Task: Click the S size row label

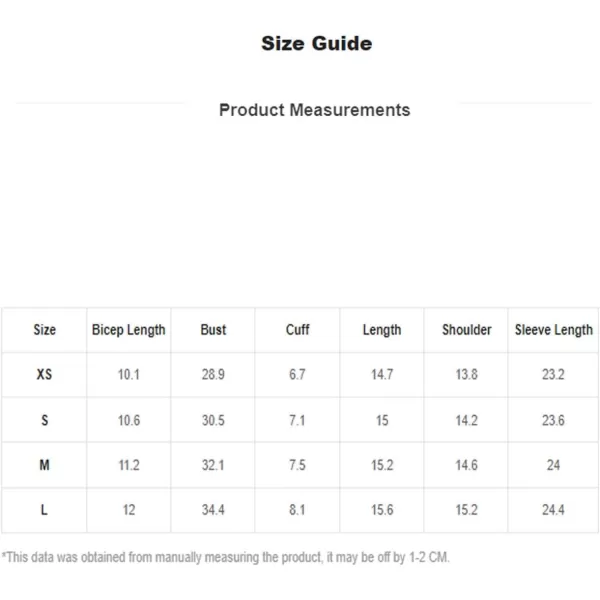Action: tap(44, 420)
